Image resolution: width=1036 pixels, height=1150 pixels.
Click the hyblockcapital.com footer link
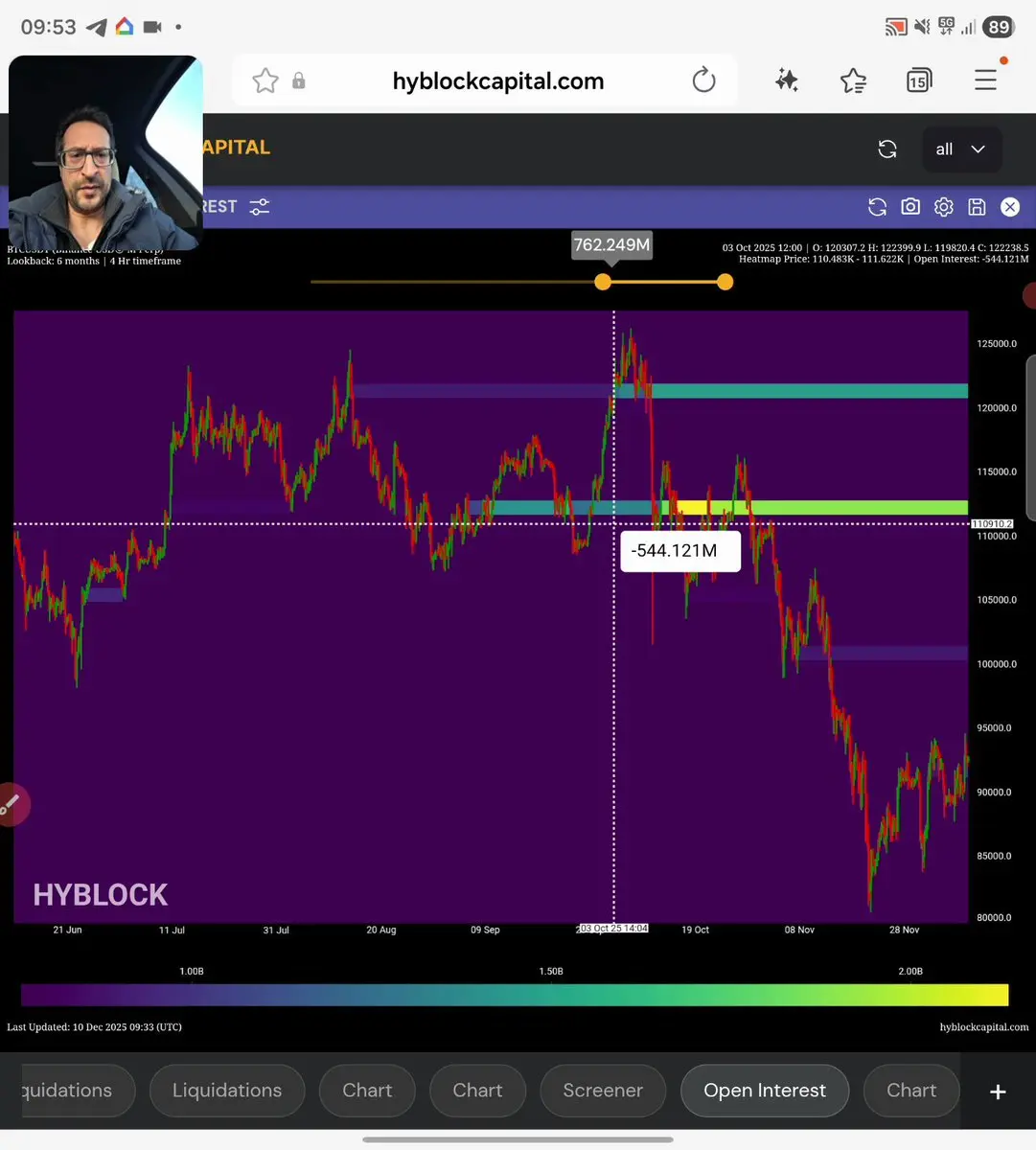984,1027
